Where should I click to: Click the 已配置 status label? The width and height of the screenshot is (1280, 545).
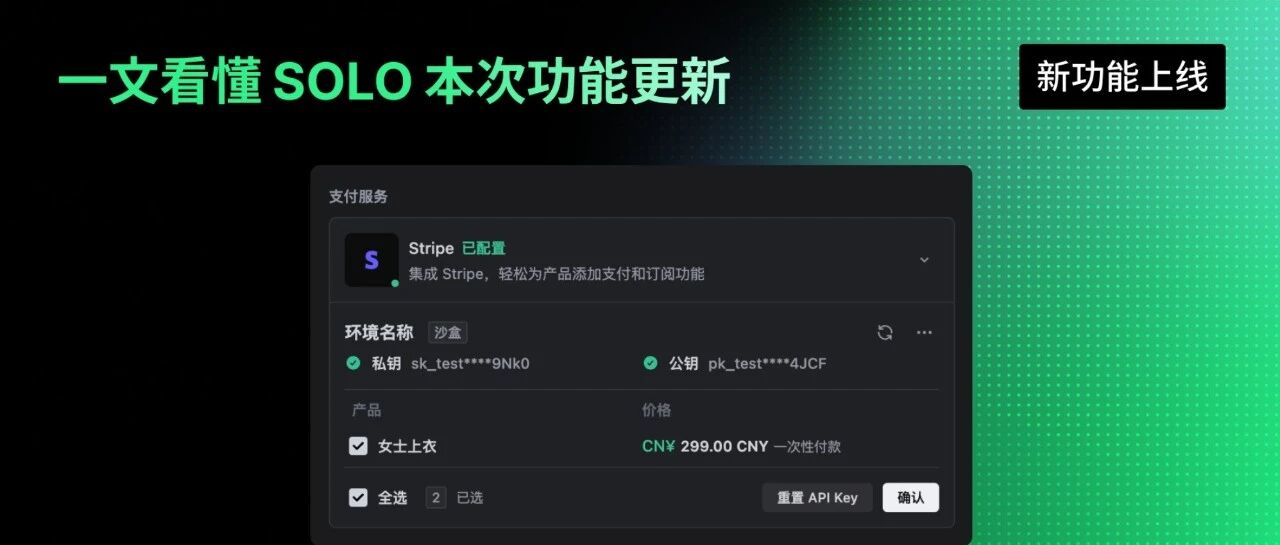pos(484,248)
